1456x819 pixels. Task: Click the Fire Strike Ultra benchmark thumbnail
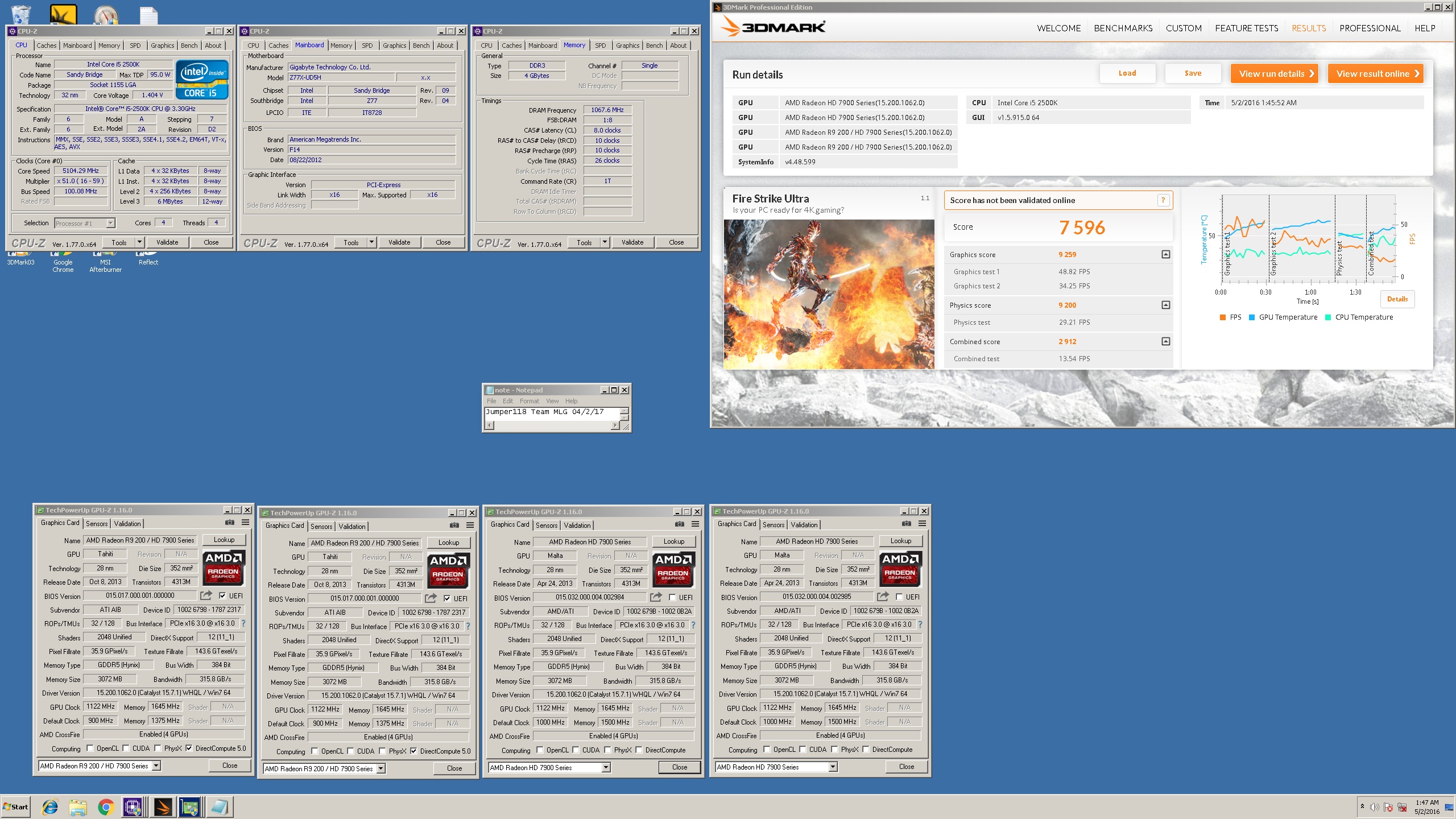(x=829, y=295)
